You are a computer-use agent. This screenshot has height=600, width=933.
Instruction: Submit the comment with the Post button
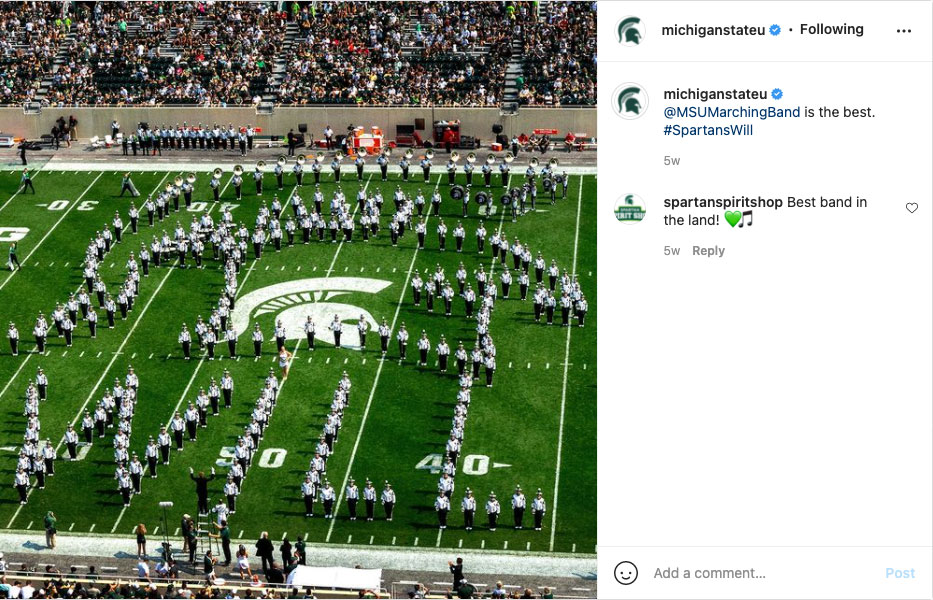click(x=900, y=573)
